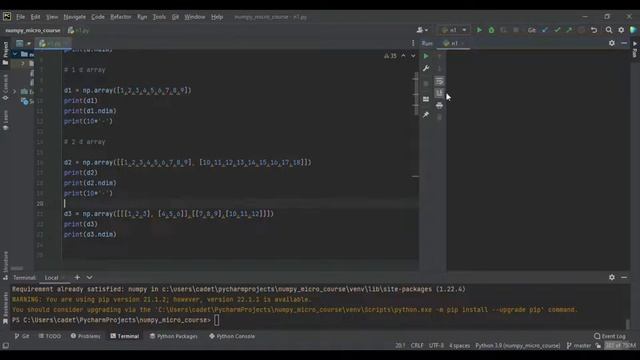Open the Refactor menu
Image resolution: width=640 pixels, height=360 pixels.
(121, 17)
